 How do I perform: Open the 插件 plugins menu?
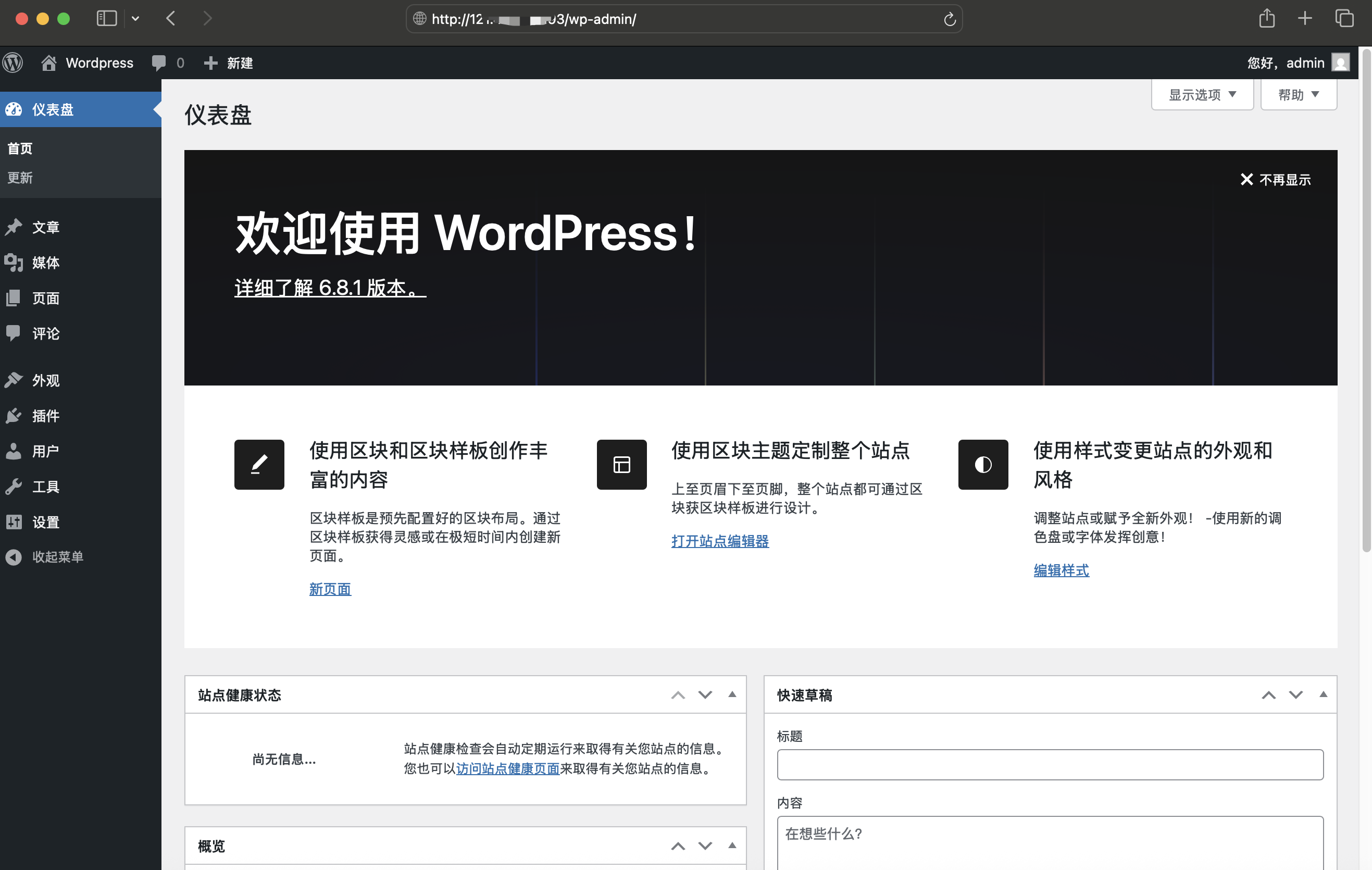[x=46, y=416]
